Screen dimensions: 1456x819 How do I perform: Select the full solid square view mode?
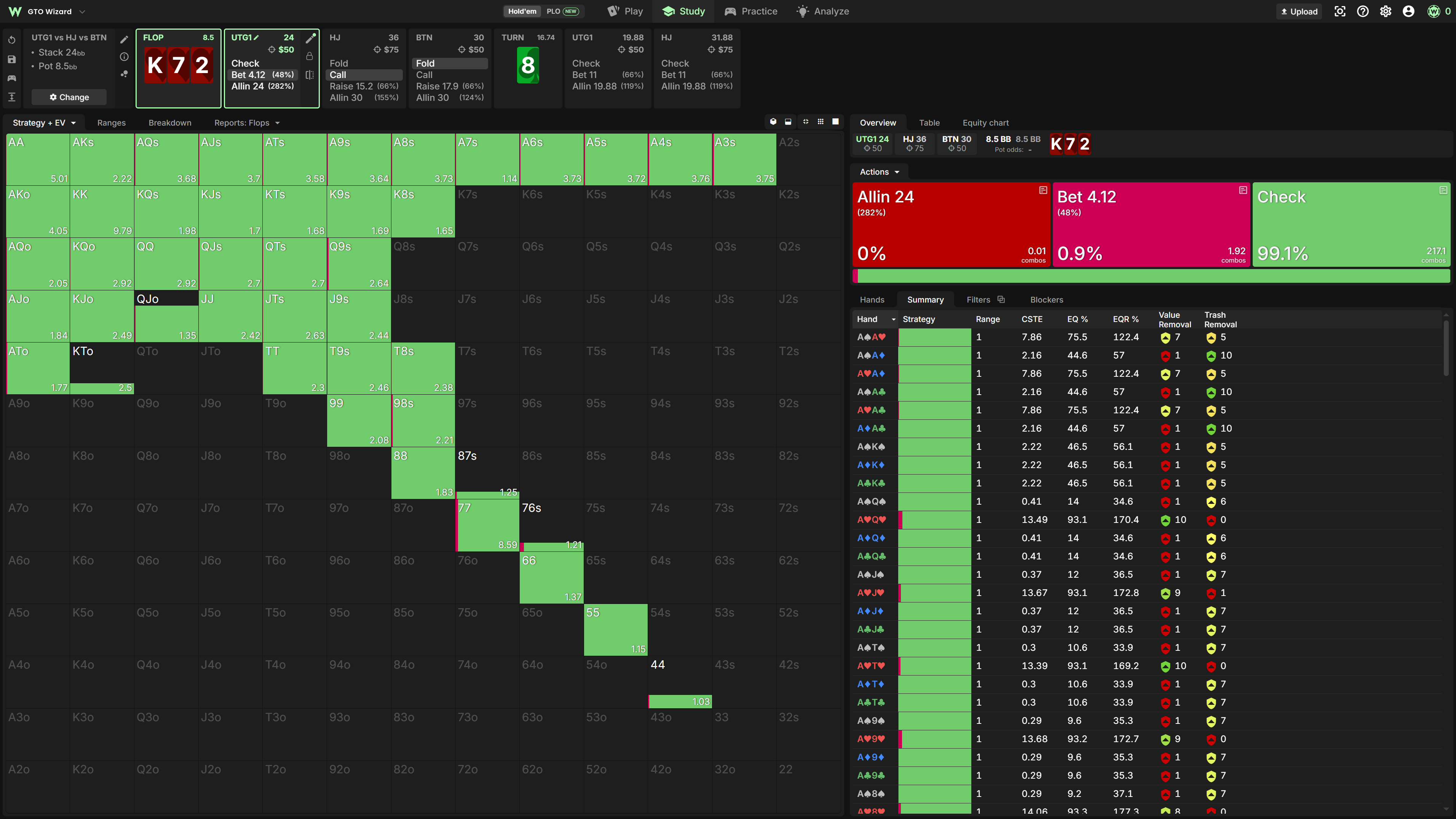[835, 121]
